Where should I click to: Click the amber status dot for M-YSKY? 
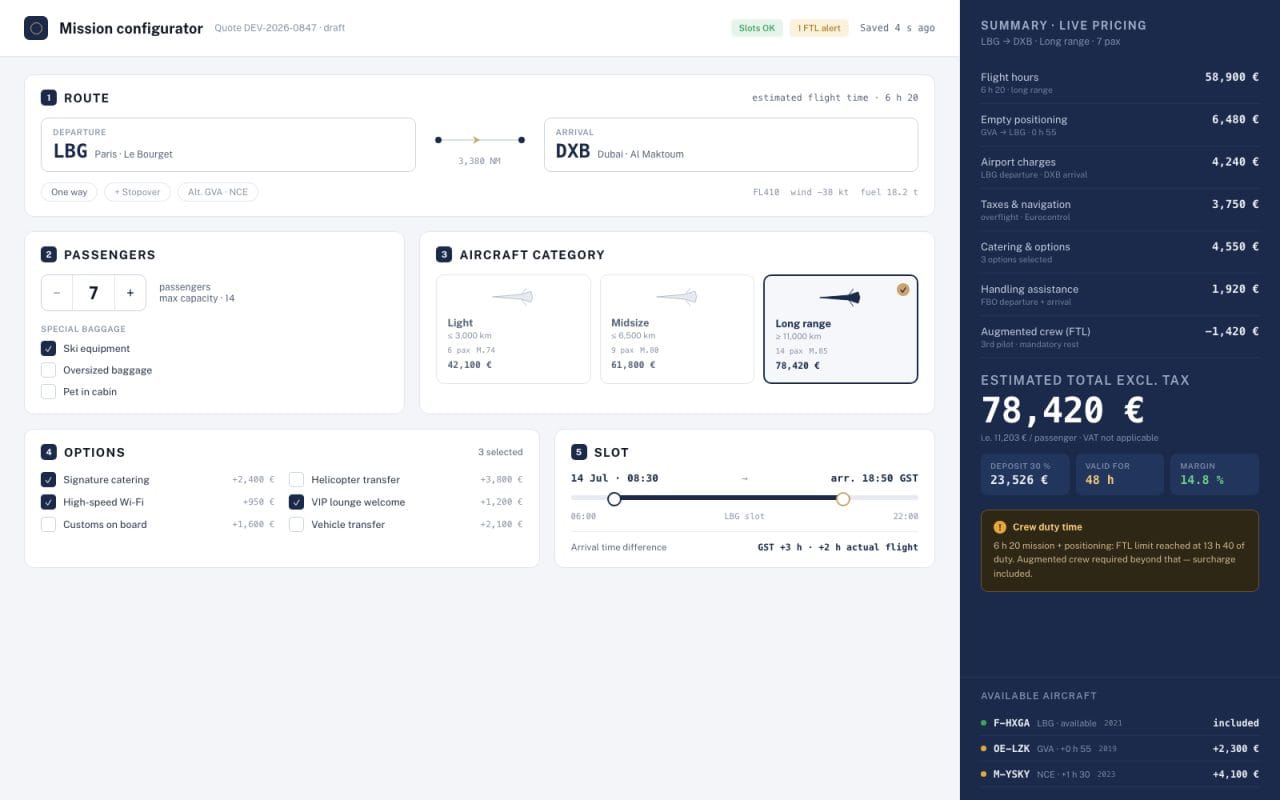point(984,774)
